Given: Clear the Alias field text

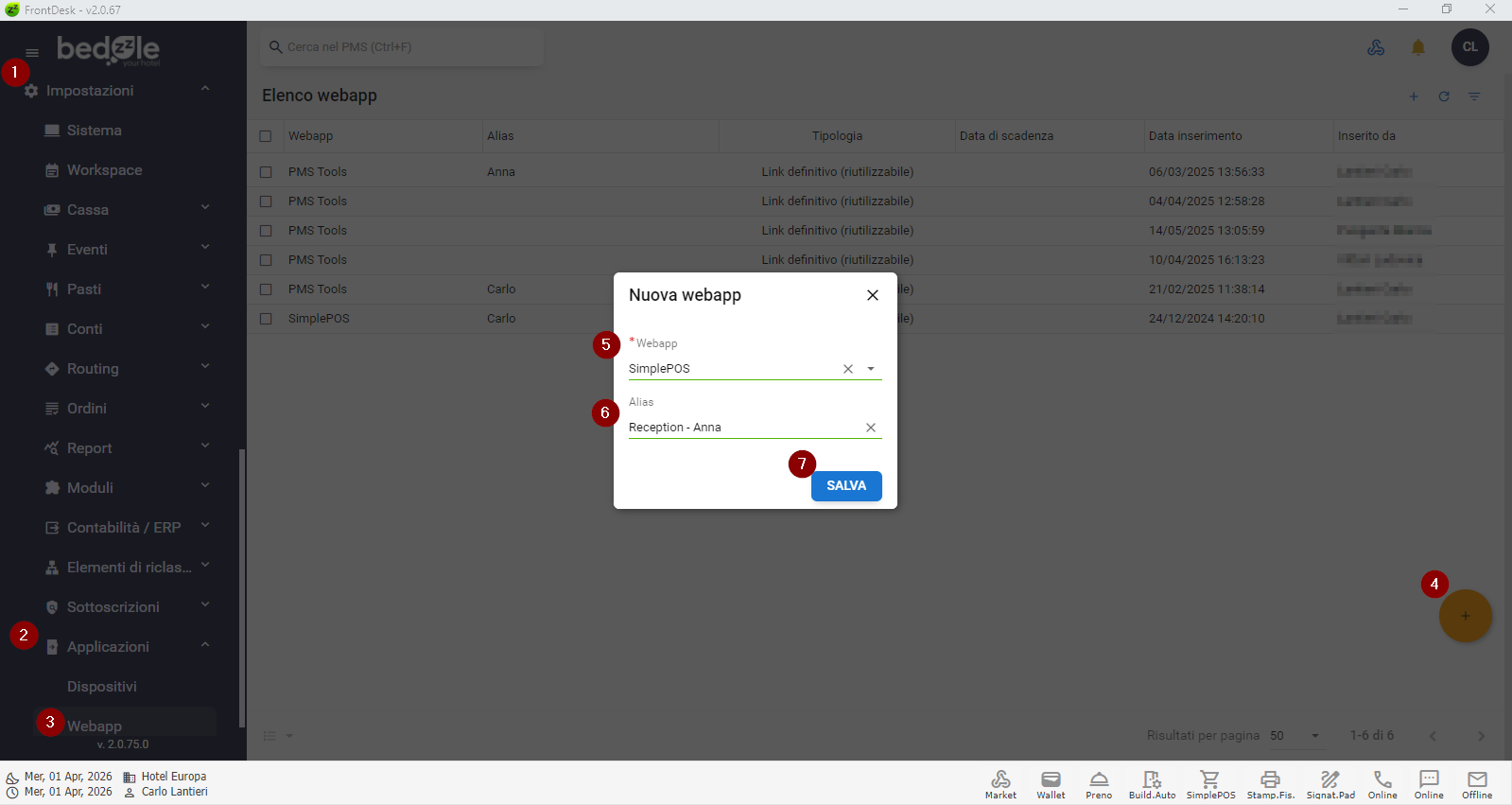Looking at the screenshot, I should 871,428.
